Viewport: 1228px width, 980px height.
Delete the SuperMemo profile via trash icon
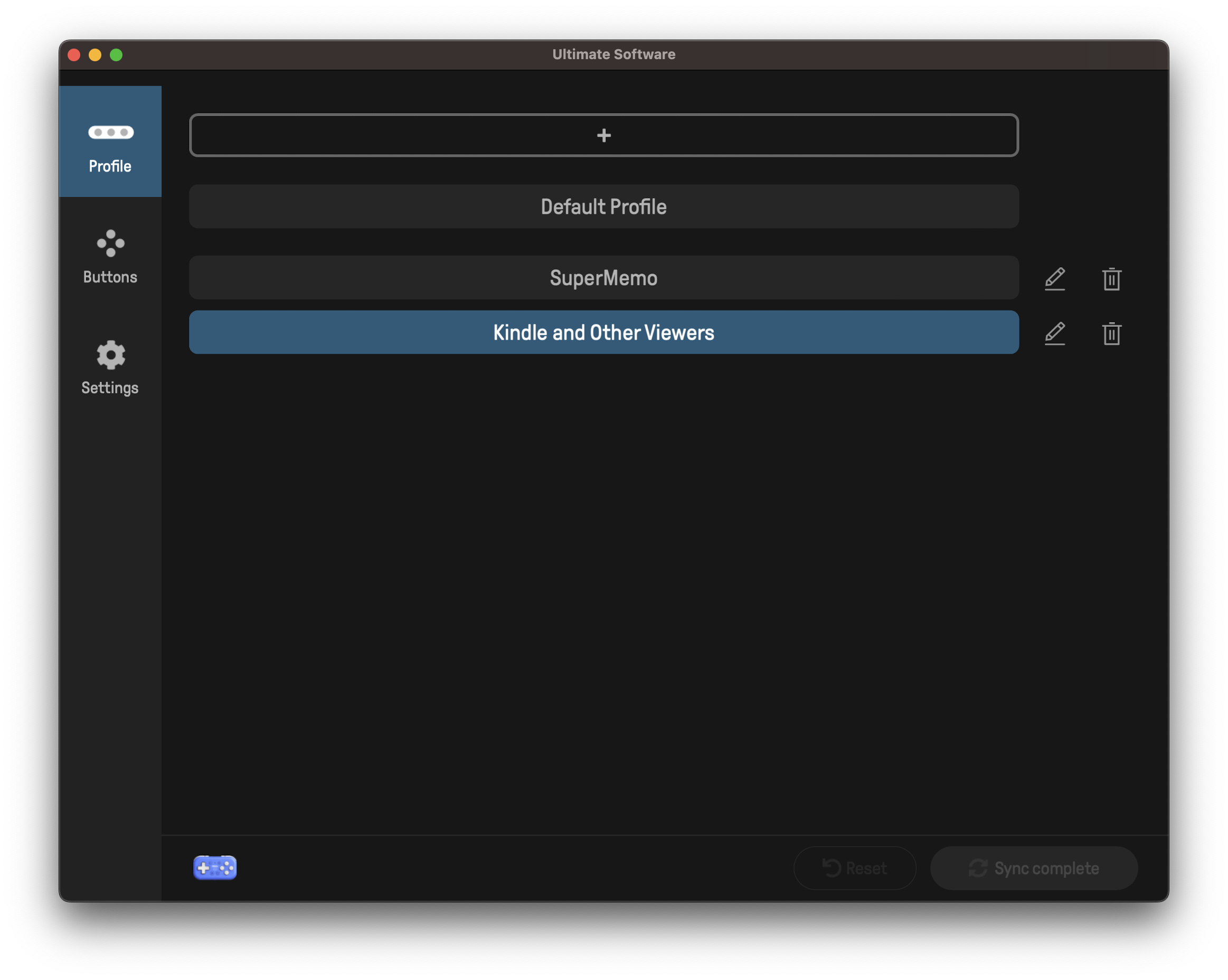1111,279
